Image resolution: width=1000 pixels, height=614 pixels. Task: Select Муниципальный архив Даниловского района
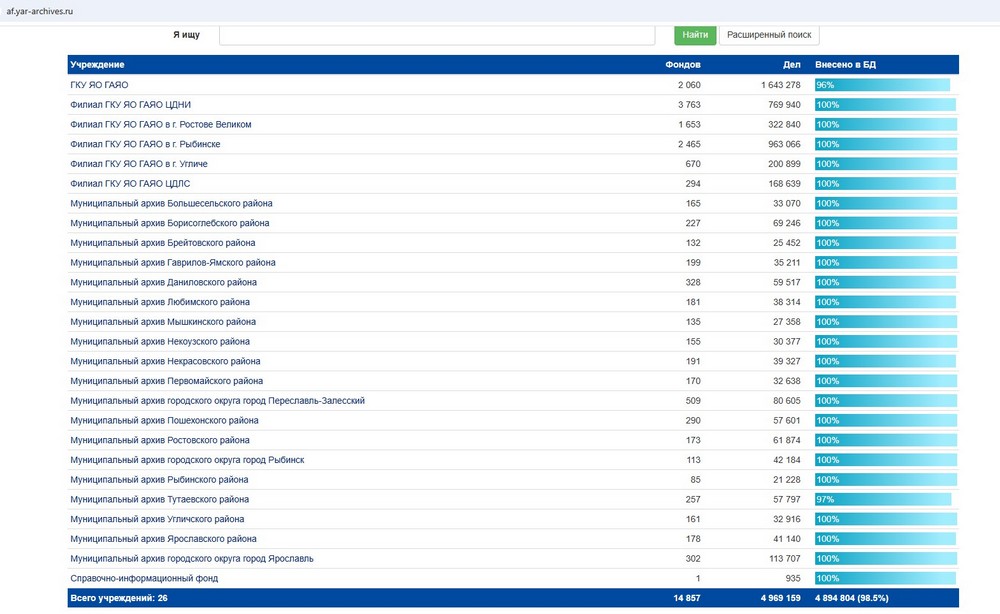(x=163, y=282)
